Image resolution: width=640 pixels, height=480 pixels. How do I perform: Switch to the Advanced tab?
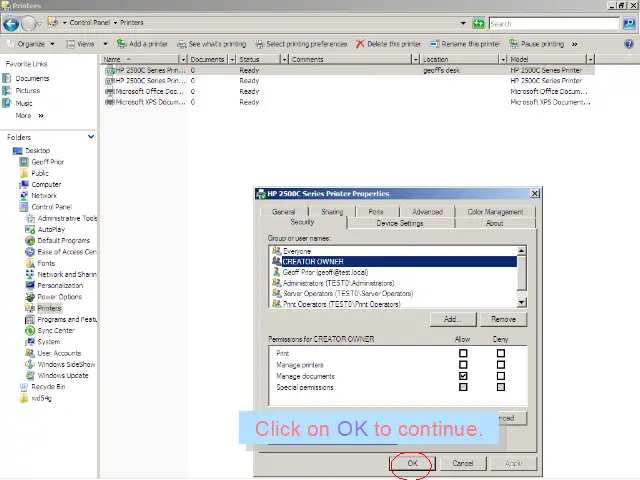[426, 212]
